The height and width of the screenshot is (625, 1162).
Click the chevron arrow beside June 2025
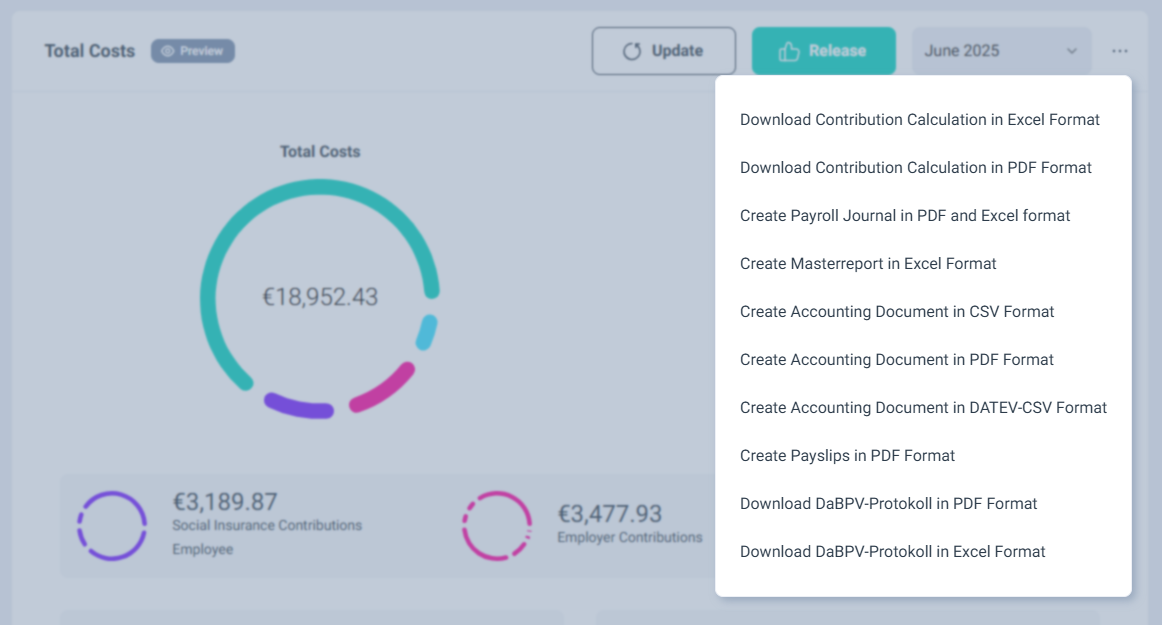pyautogui.click(x=1072, y=51)
